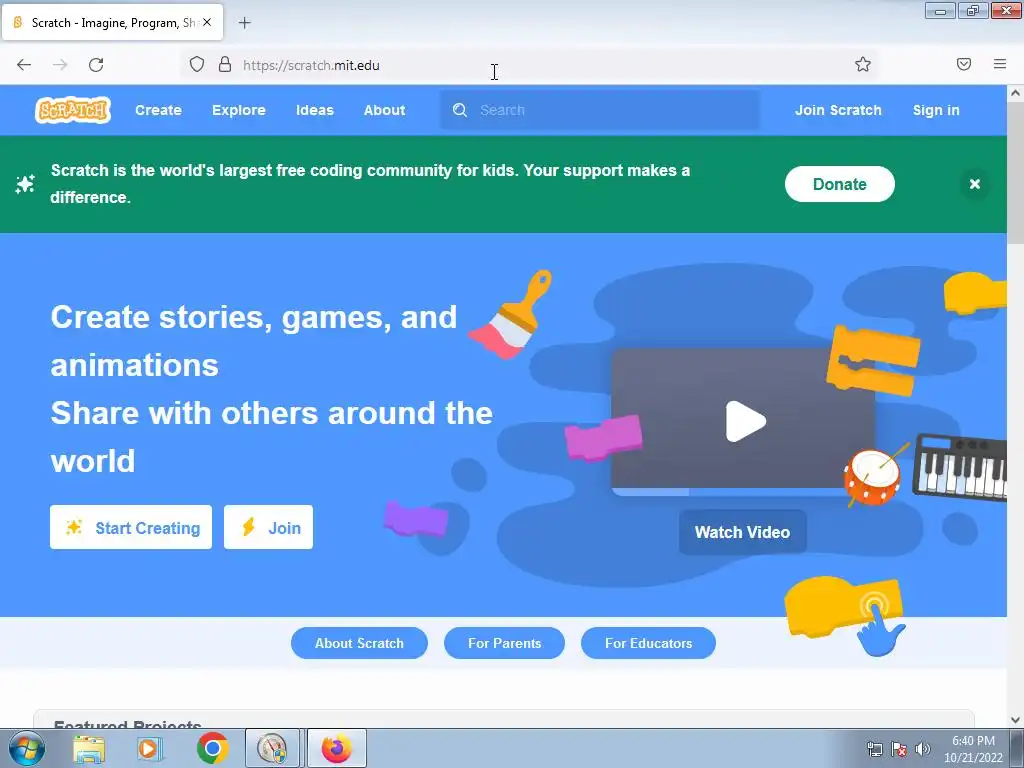The height and width of the screenshot is (768, 1024).
Task: Open the Explore page
Action: (238, 110)
